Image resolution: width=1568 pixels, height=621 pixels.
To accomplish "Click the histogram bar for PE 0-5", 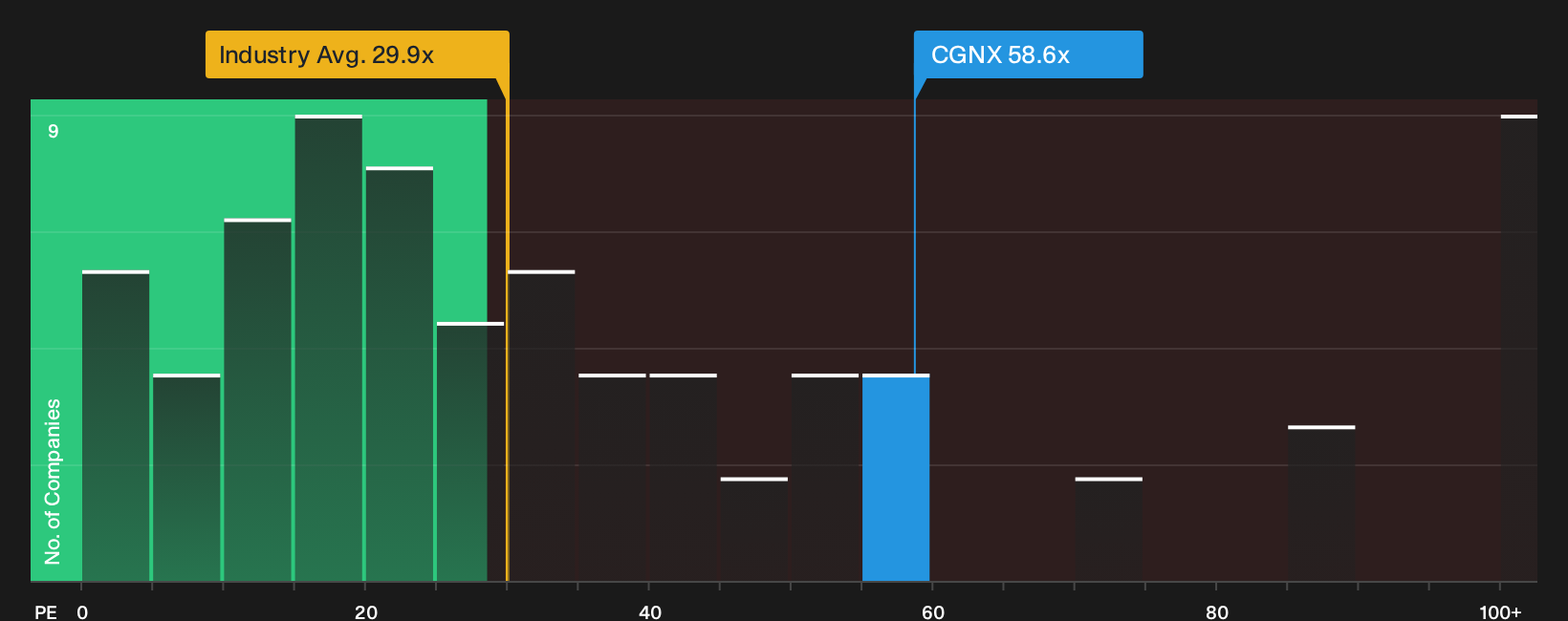I will (116, 426).
